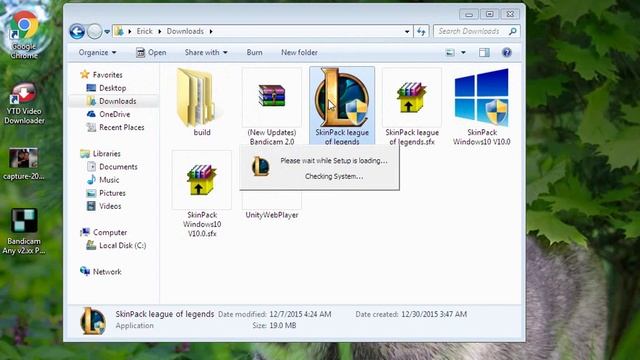Open the Pictures library

106,193
